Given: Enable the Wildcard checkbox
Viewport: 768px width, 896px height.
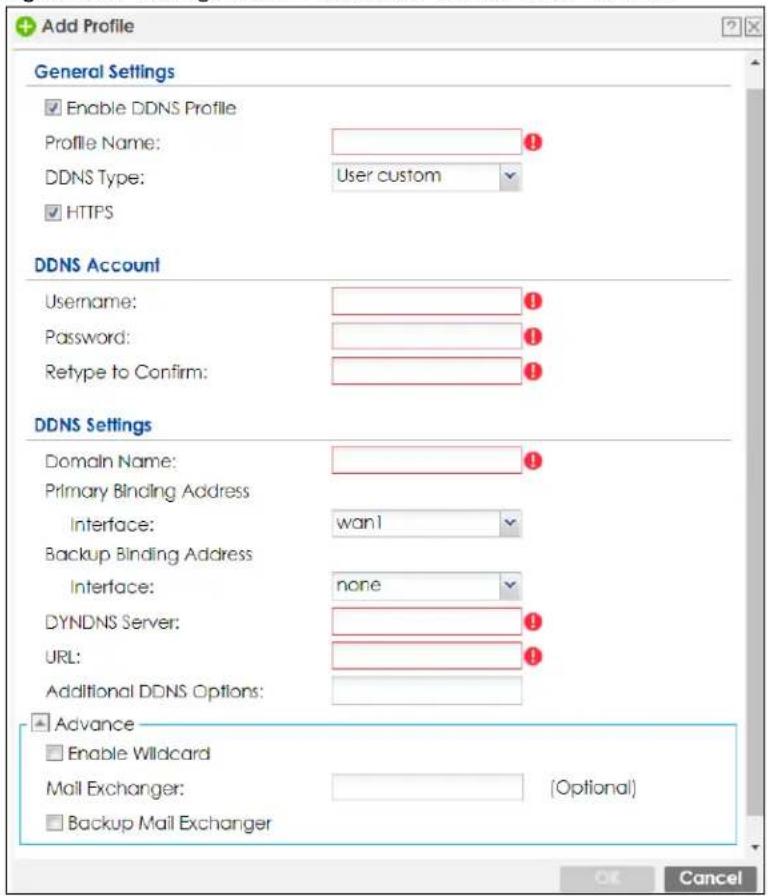Looking at the screenshot, I should (x=54, y=753).
